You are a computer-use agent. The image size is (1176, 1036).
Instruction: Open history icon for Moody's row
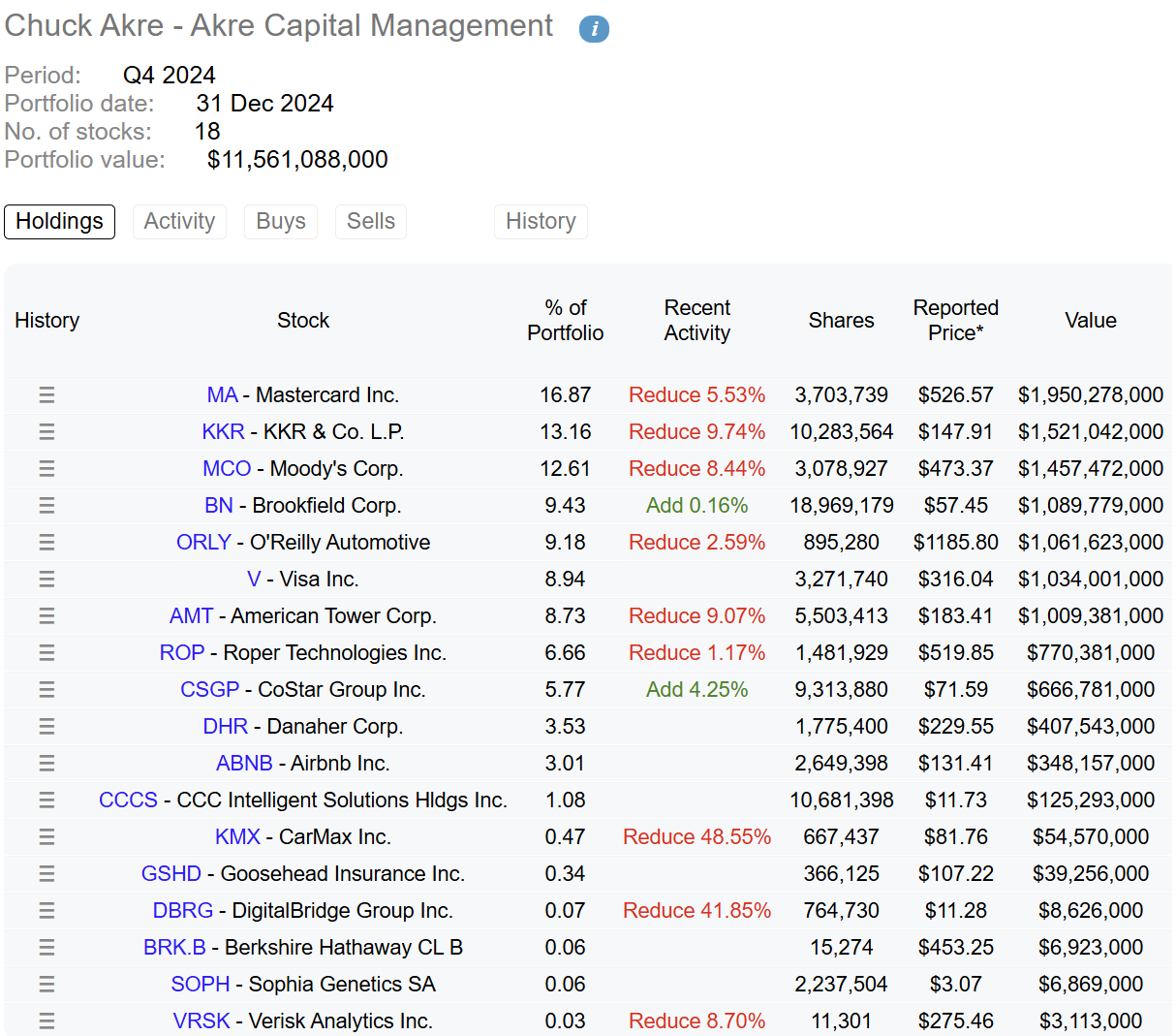point(46,468)
